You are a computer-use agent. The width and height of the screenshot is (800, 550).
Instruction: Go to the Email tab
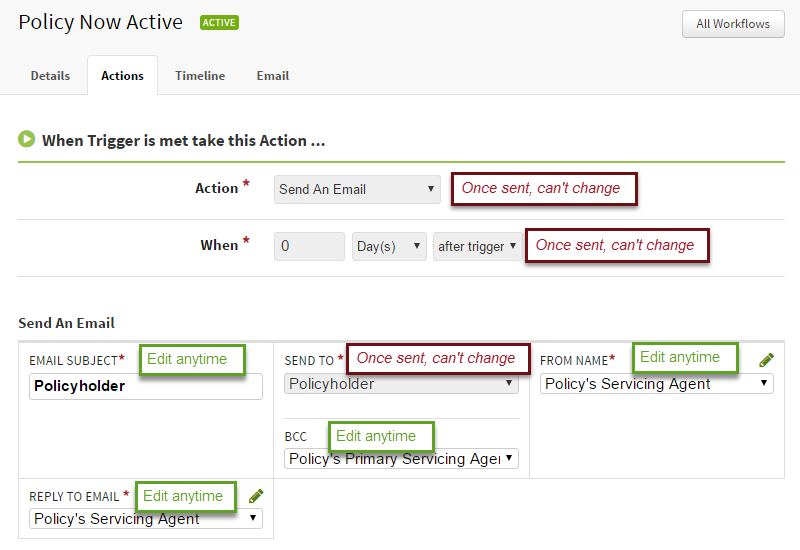click(273, 76)
